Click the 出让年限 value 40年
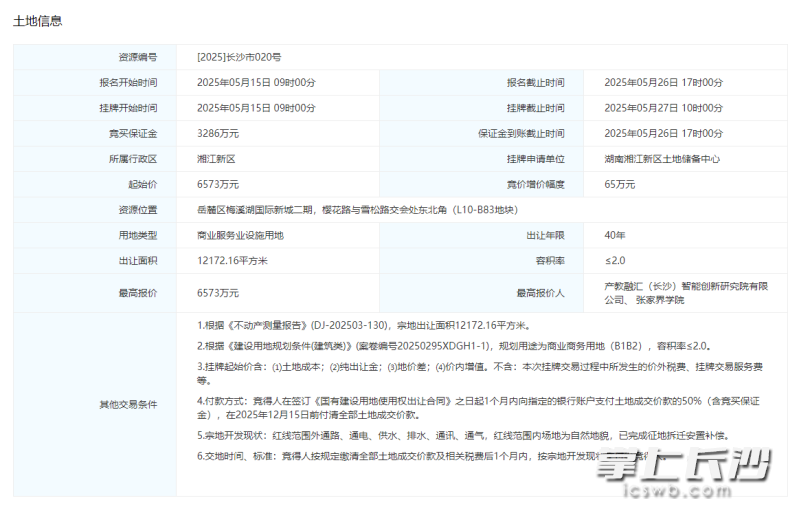The image size is (799, 509). [x=615, y=235]
